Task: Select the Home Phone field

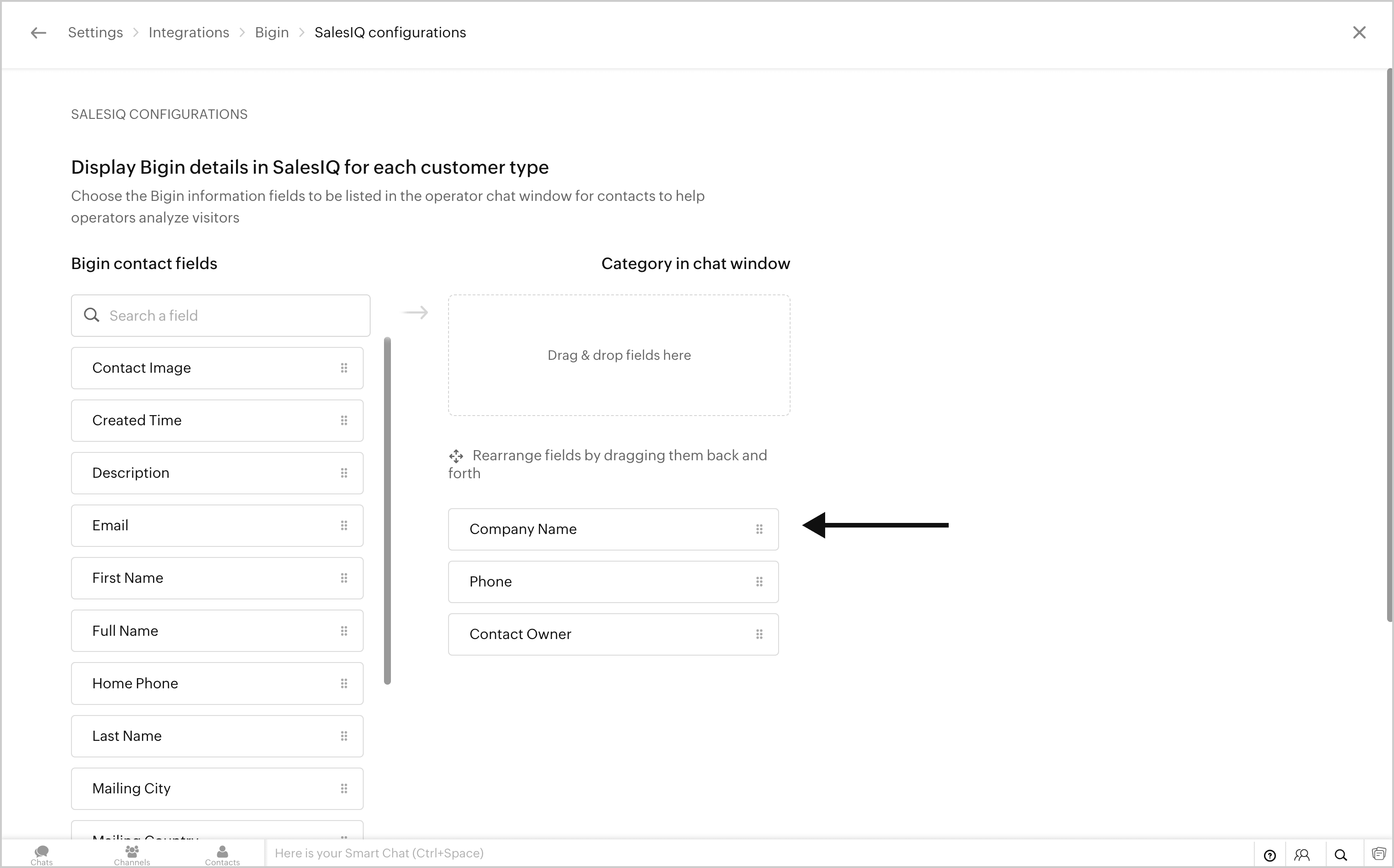Action: [x=217, y=684]
